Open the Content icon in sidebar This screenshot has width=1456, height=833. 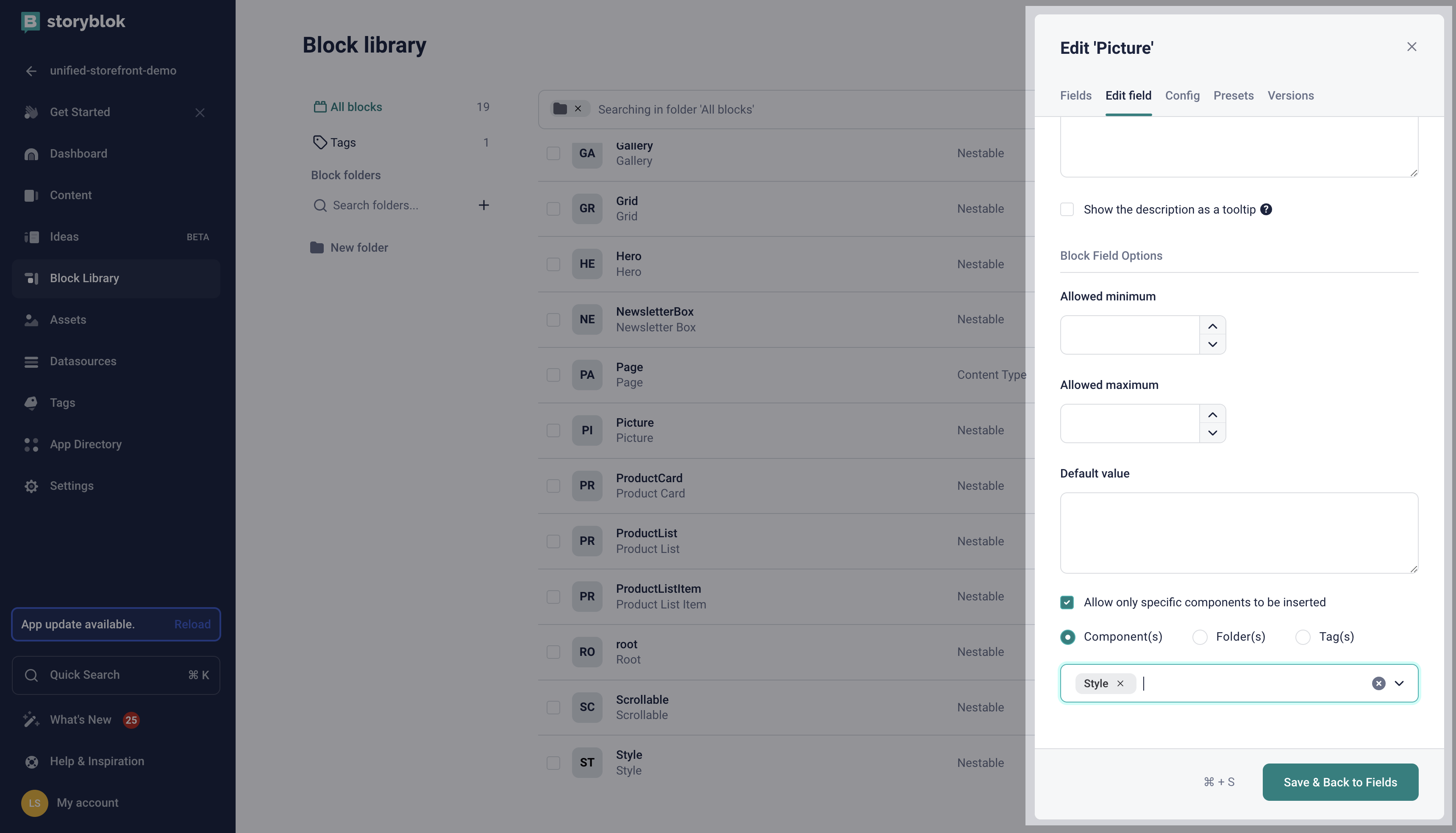[31, 196]
